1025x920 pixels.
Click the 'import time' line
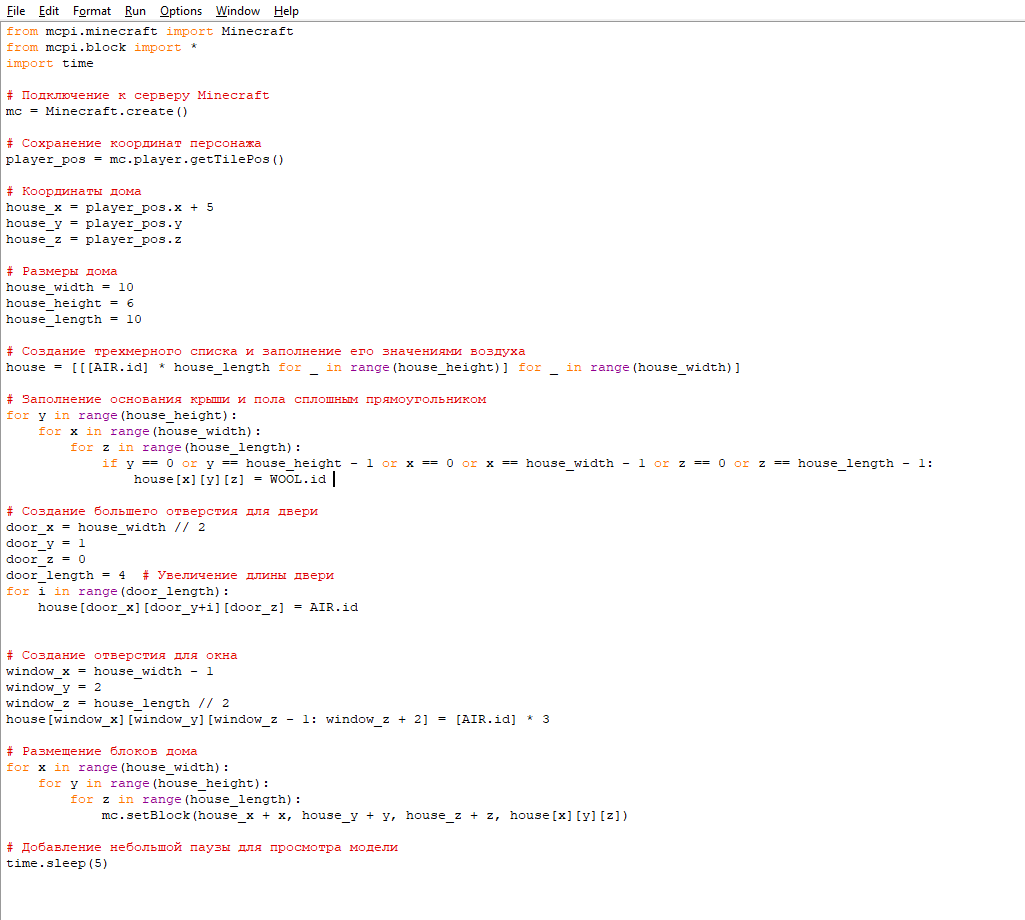click(x=50, y=63)
